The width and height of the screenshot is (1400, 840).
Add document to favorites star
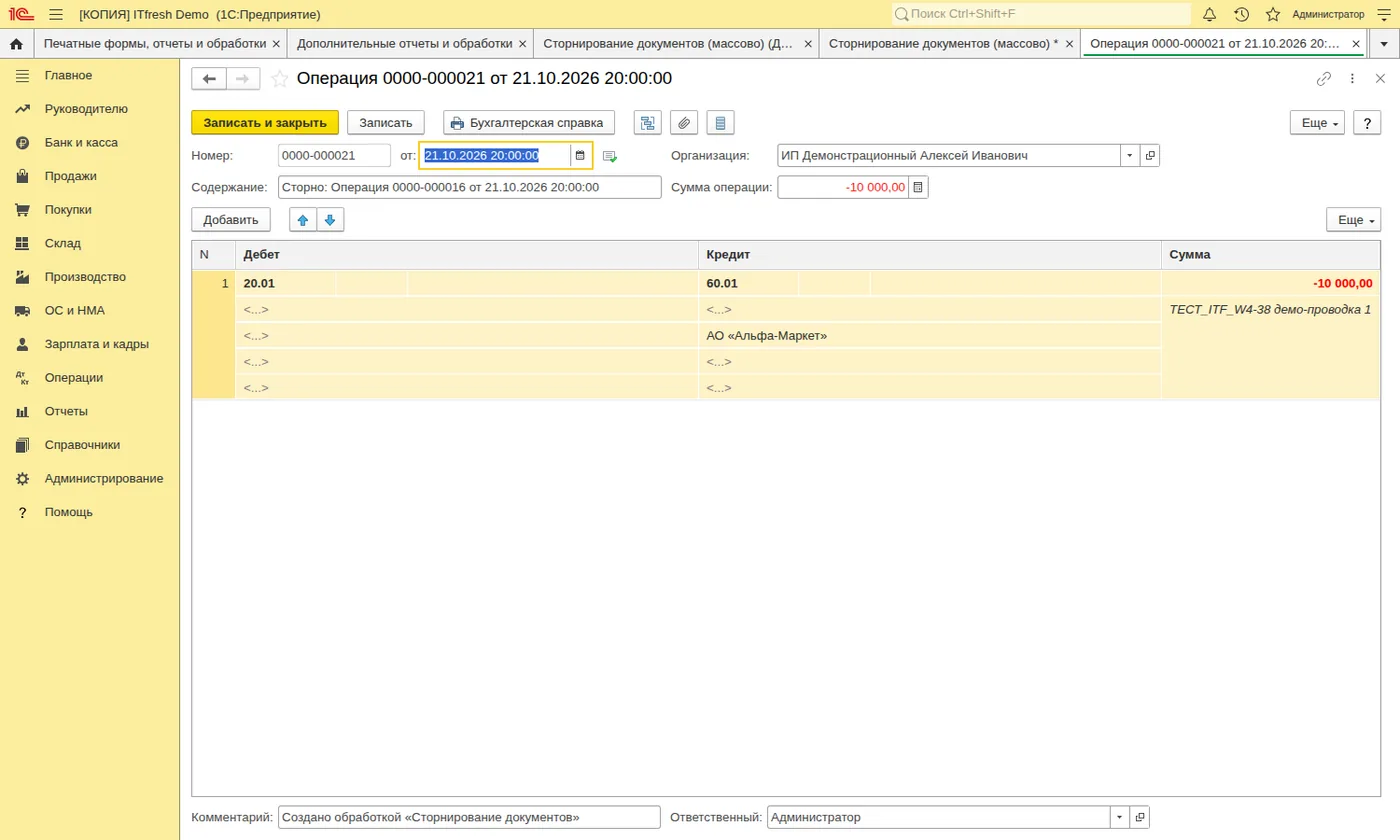(280, 79)
